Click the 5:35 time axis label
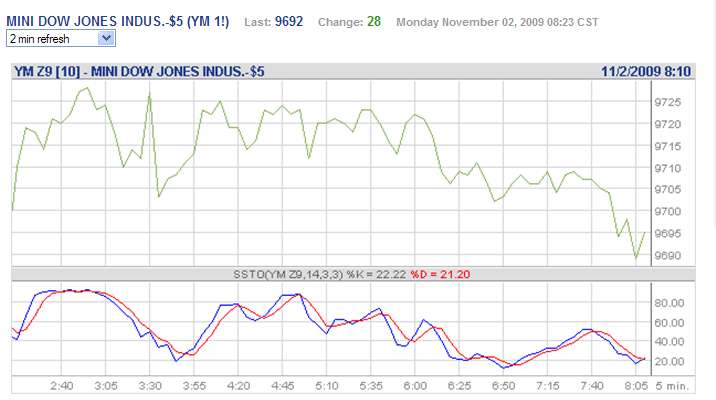 371,386
